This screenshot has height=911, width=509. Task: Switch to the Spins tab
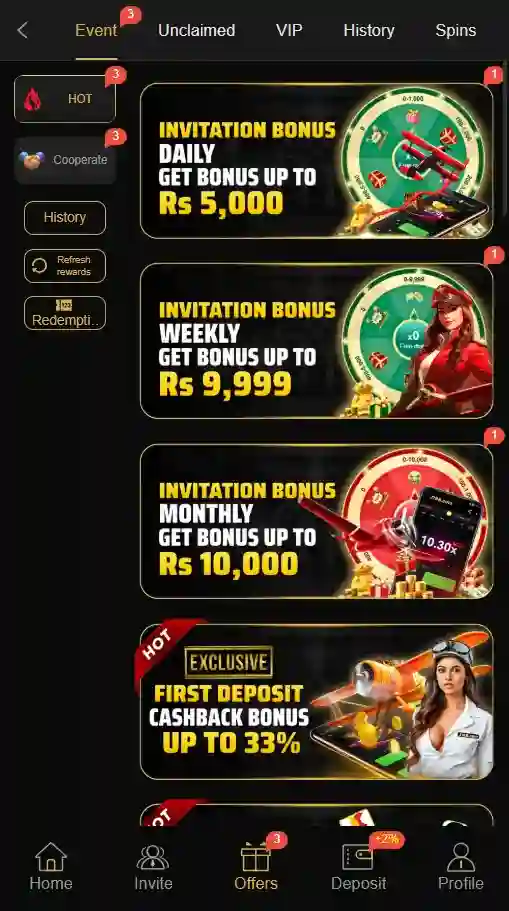[x=456, y=30]
